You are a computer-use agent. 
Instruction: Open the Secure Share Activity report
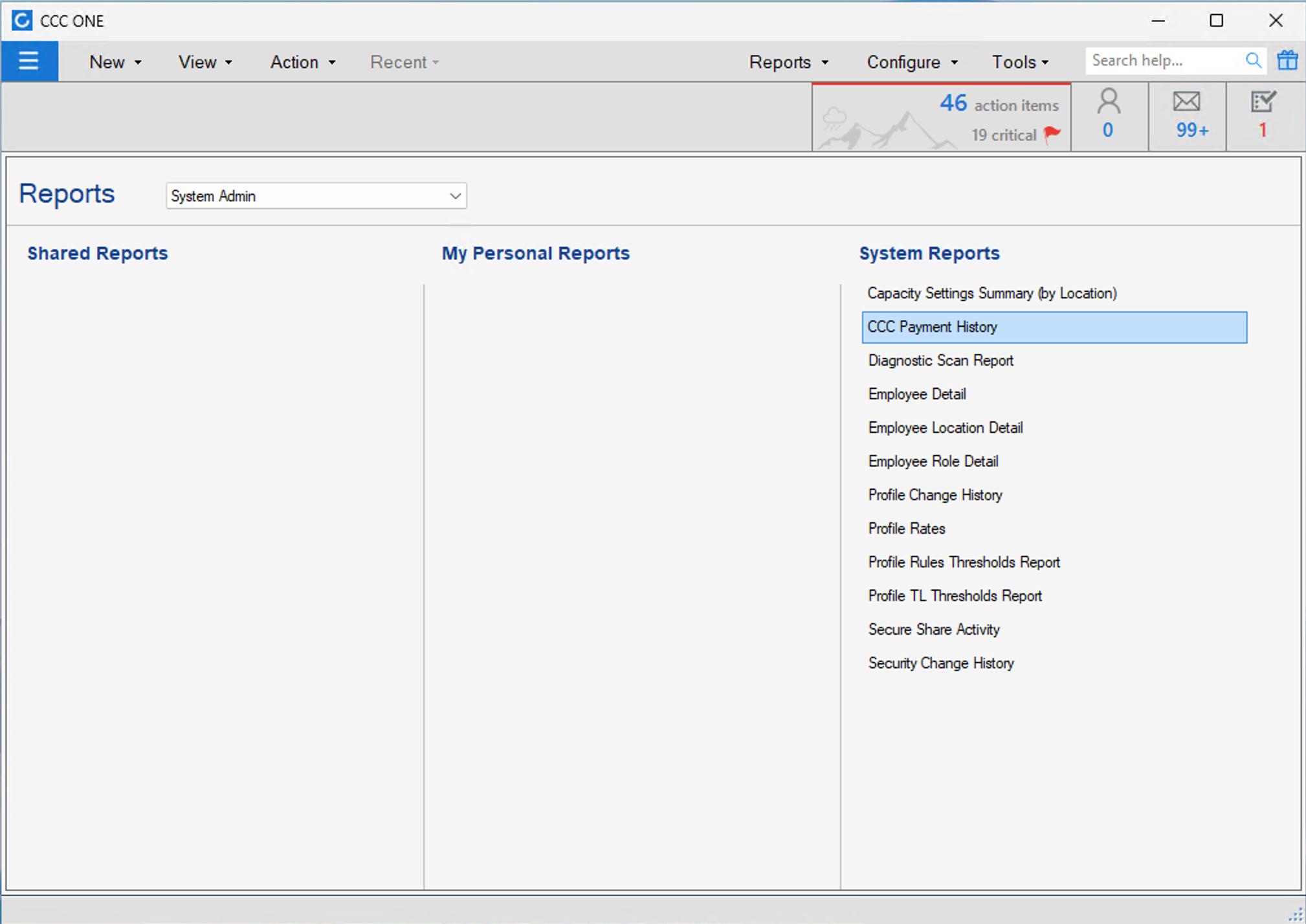934,630
